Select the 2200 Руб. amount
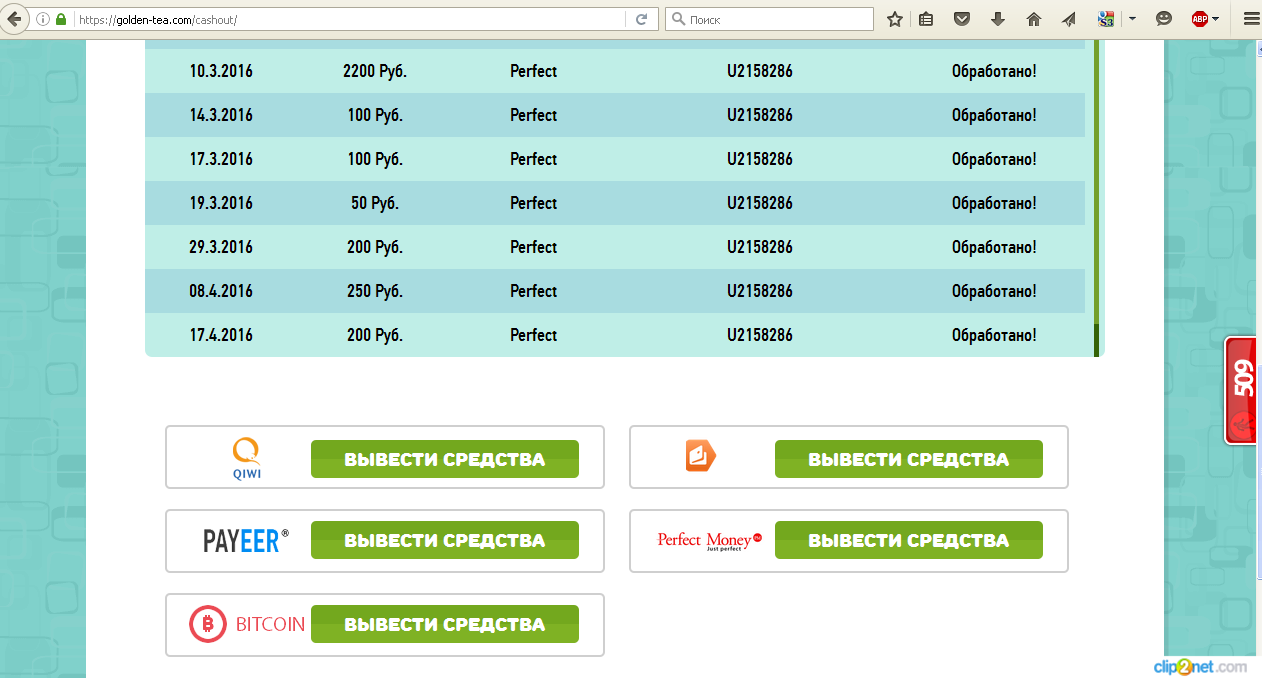Image resolution: width=1262 pixels, height=678 pixels. 375,71
